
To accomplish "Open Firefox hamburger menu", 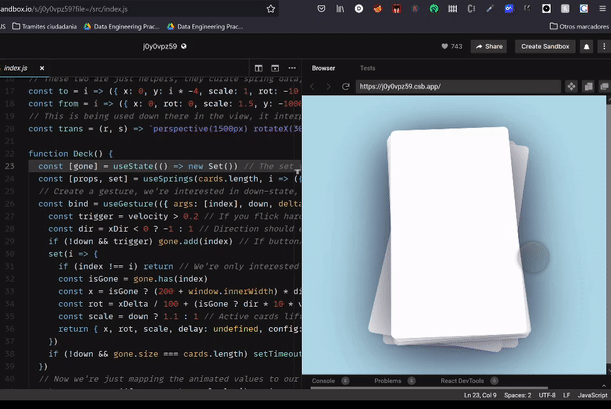I will pyautogui.click(x=602, y=9).
